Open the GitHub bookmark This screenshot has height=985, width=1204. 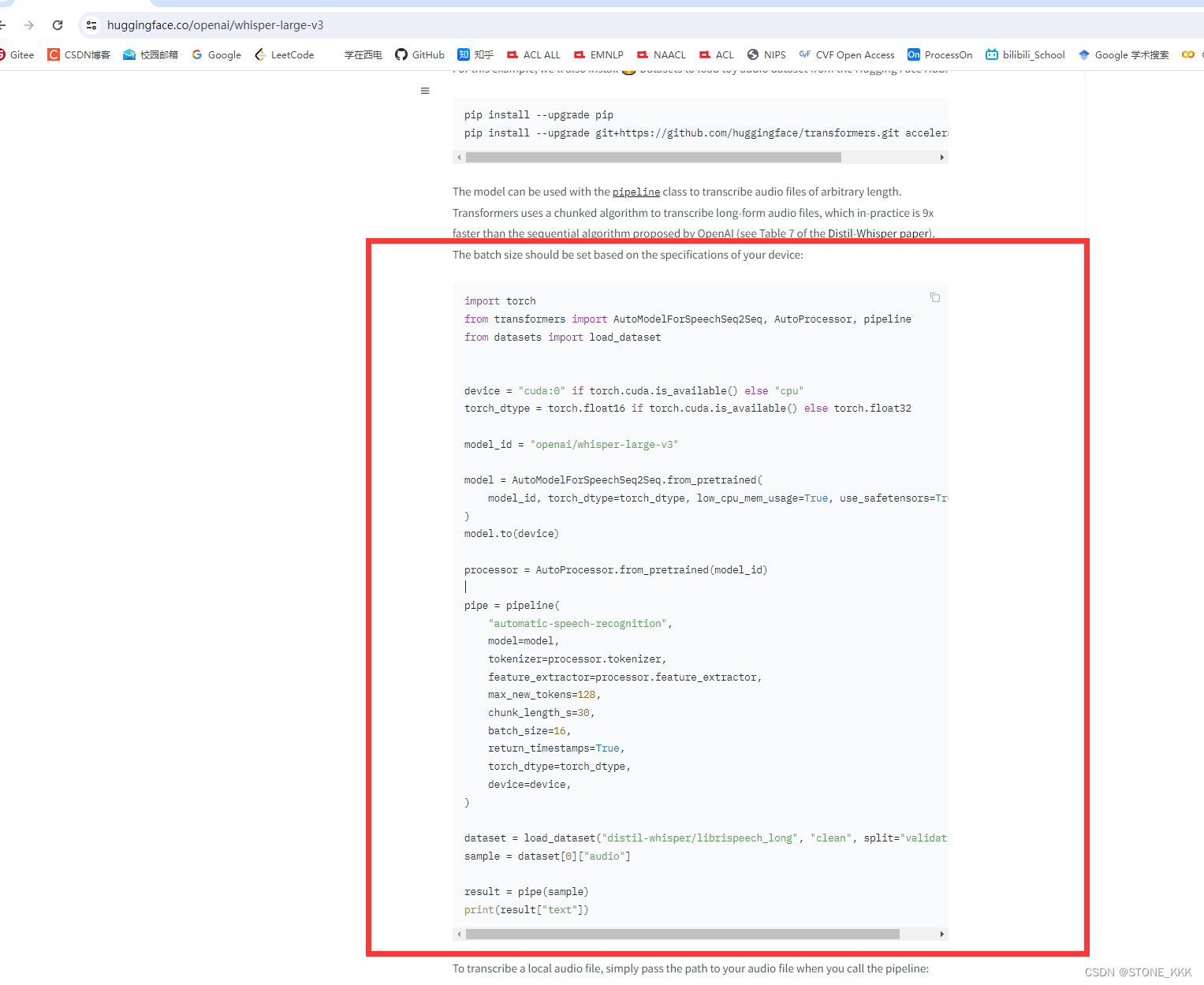(x=420, y=54)
